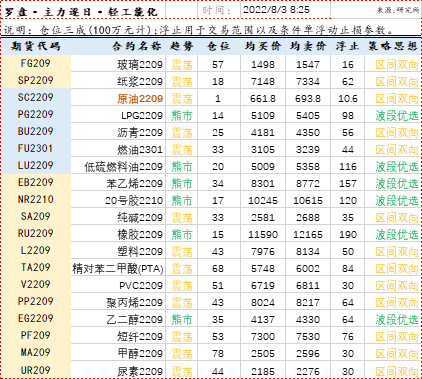Select the 乙二醇2209 contract name
Image resolution: width=422 pixels, height=379 pixels.
click(135, 320)
